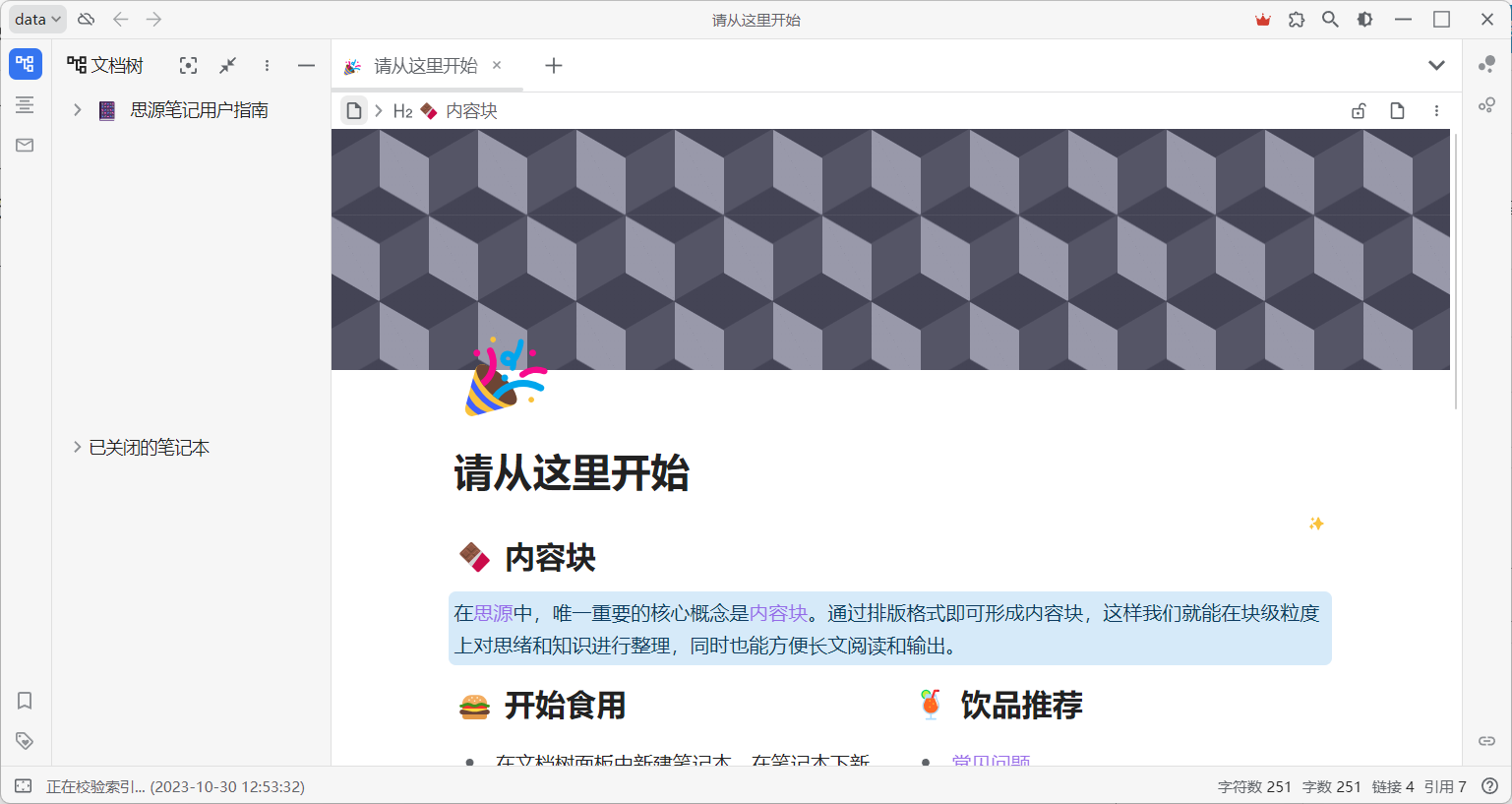Open the Bookmarks panel

point(25,701)
